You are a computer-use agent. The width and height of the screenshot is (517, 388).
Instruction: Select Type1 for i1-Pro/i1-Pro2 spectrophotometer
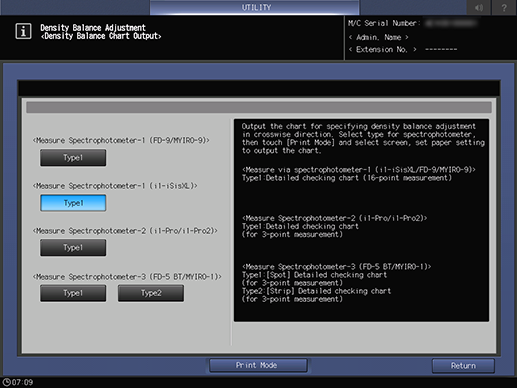pos(73,248)
